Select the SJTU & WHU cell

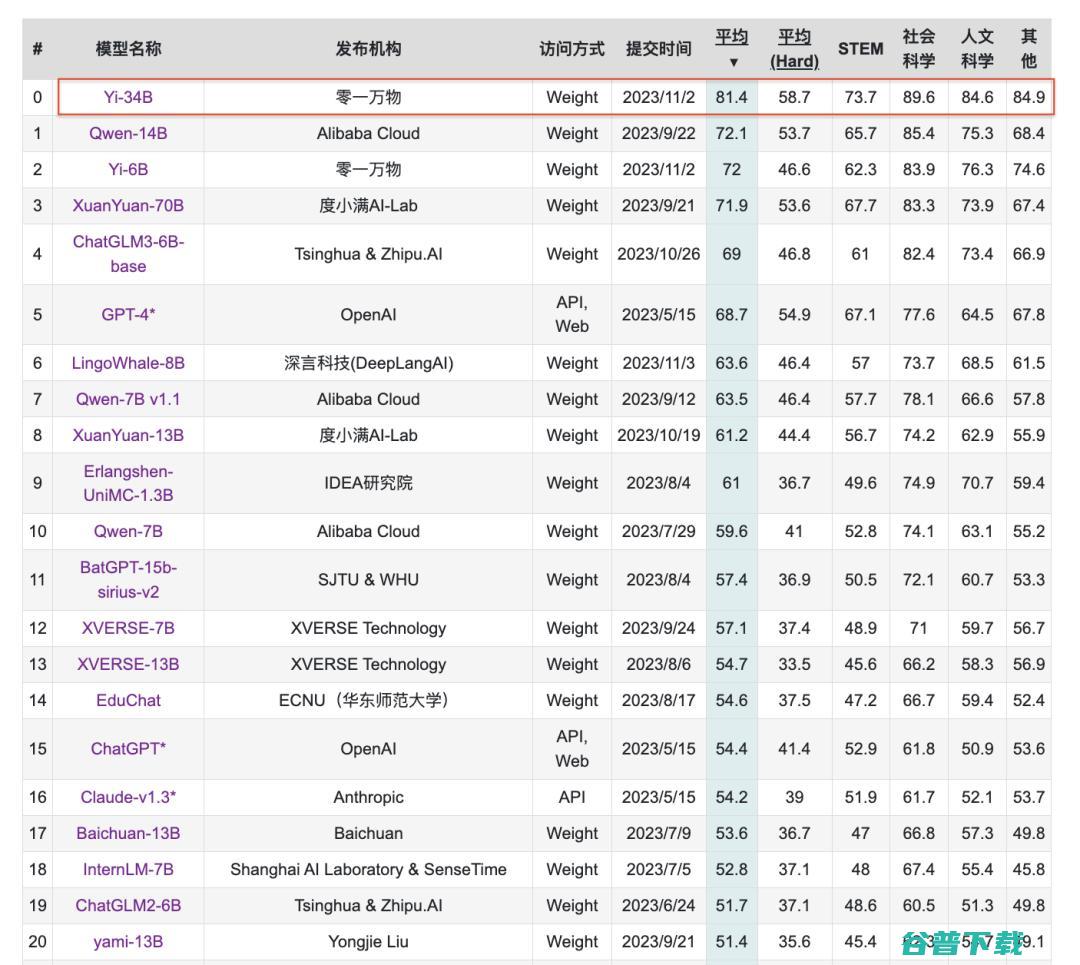coord(368,579)
